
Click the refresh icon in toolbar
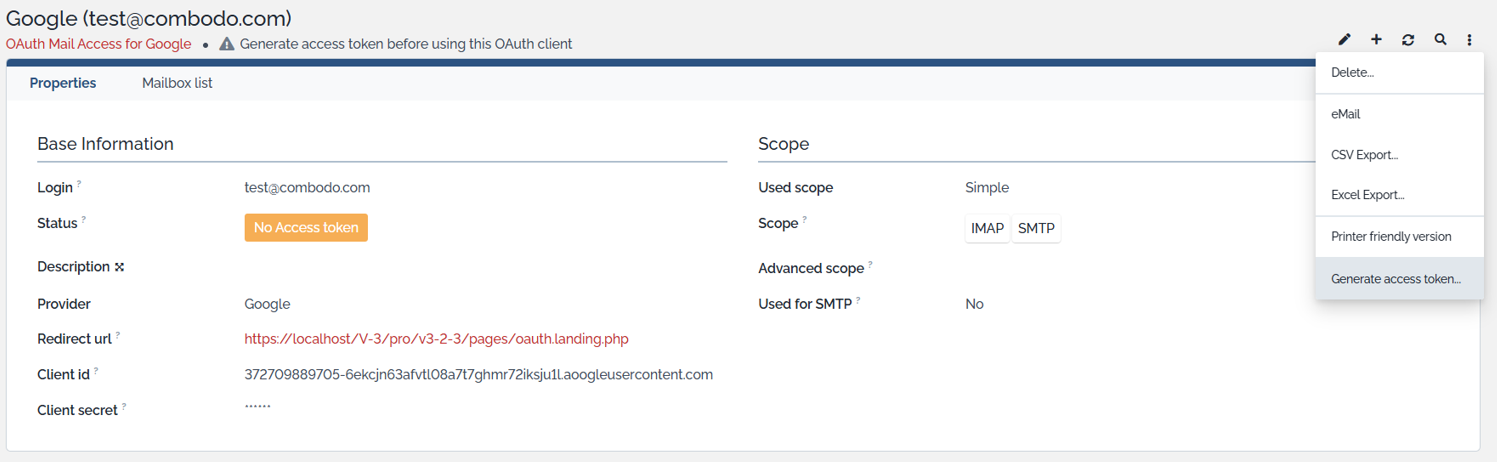[1408, 40]
